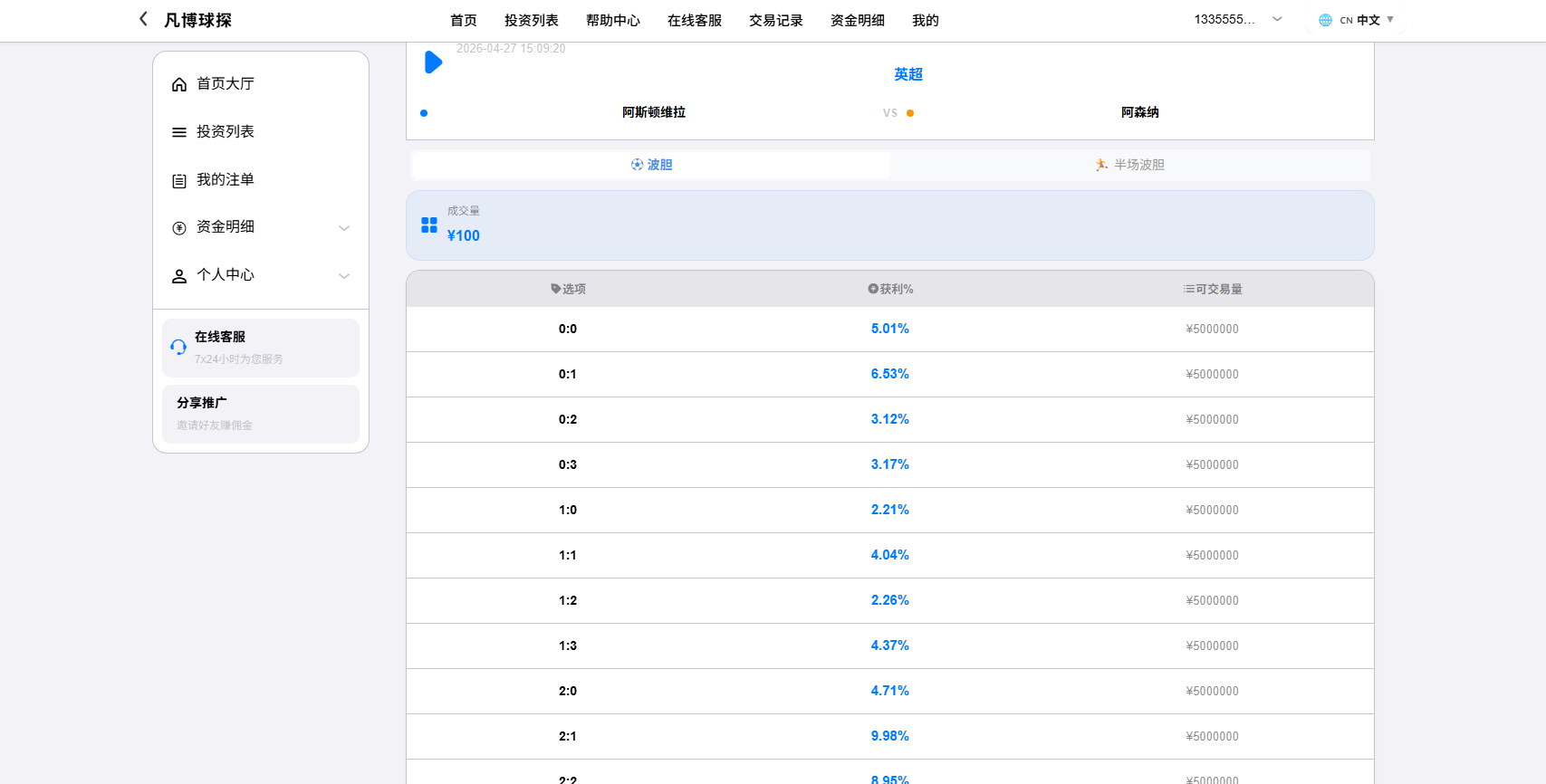Image resolution: width=1546 pixels, height=784 pixels.
Task: Open 在线客服 in the top navigation
Action: coord(695,20)
